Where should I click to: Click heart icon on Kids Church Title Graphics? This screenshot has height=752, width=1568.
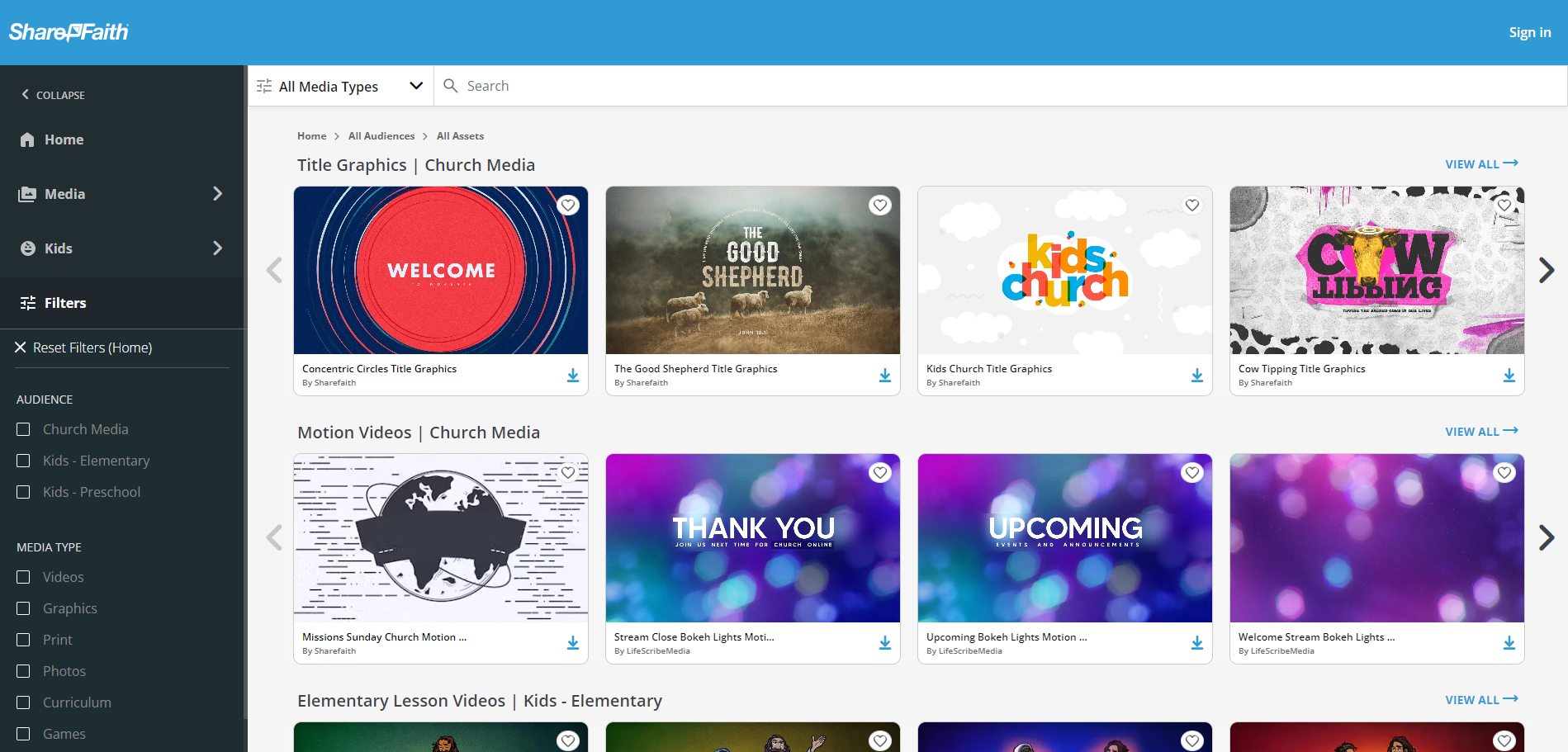click(1192, 206)
